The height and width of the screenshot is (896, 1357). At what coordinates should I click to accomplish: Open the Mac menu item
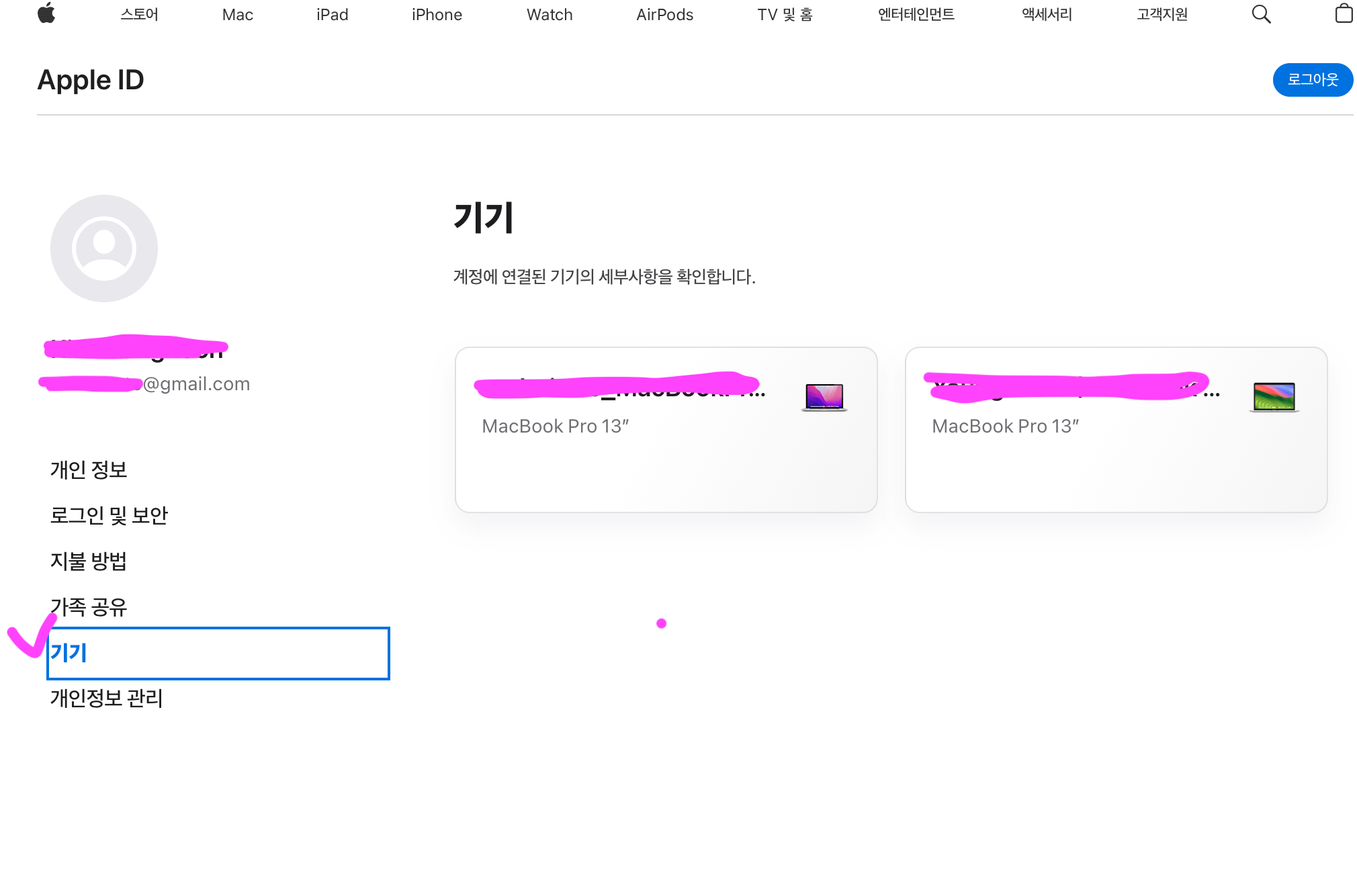tap(237, 14)
